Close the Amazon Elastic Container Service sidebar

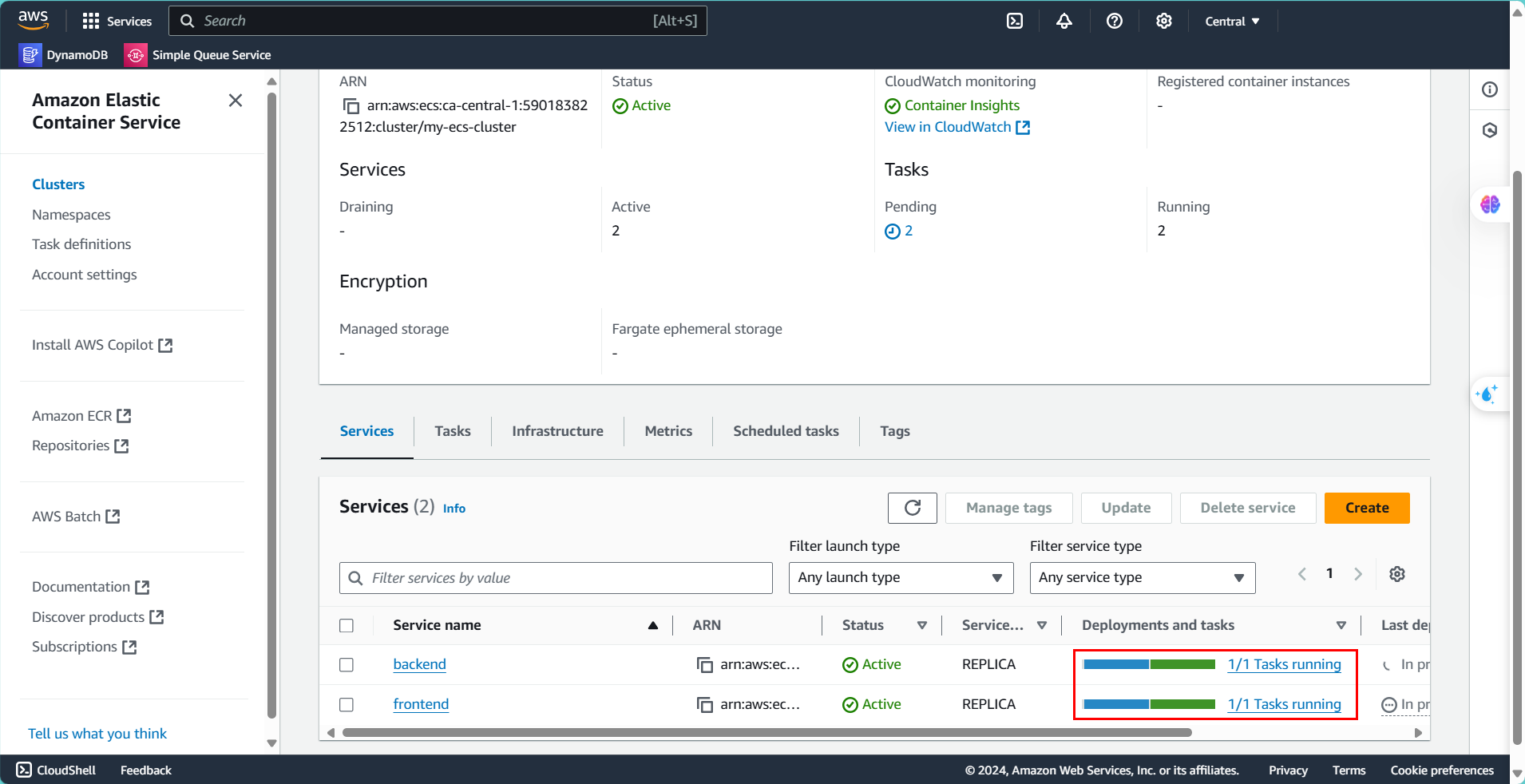click(236, 100)
